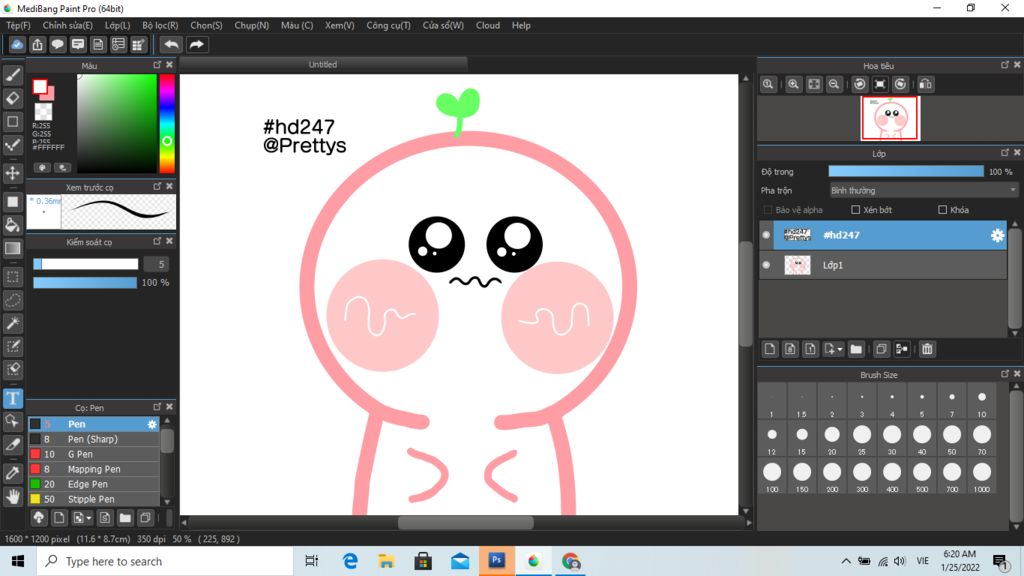Image resolution: width=1024 pixels, height=576 pixels.
Task: Toggle visibility of #hd247 layer
Action: [x=766, y=235]
